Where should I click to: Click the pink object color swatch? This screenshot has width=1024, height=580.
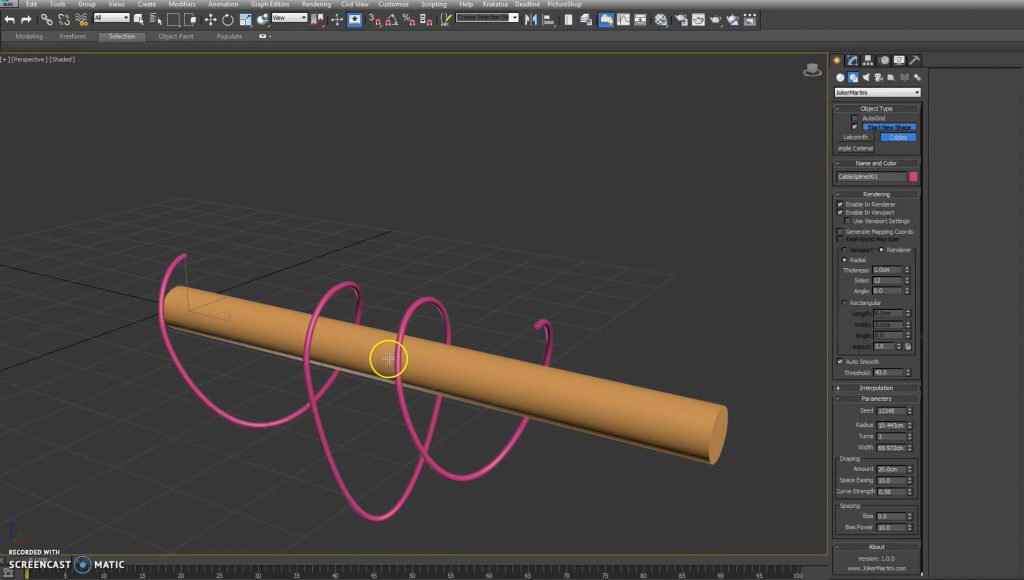click(913, 177)
